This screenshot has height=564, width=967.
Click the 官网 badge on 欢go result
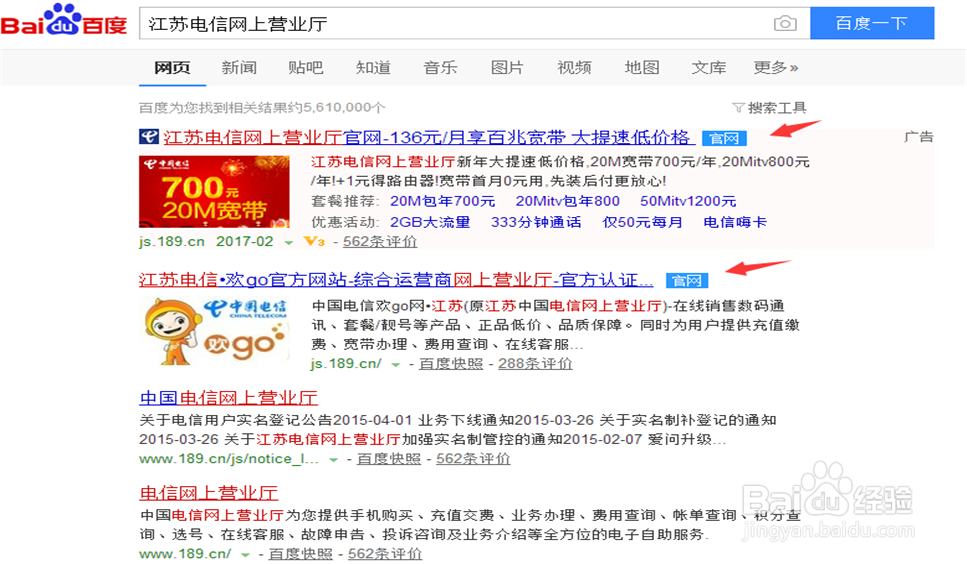[x=687, y=281]
